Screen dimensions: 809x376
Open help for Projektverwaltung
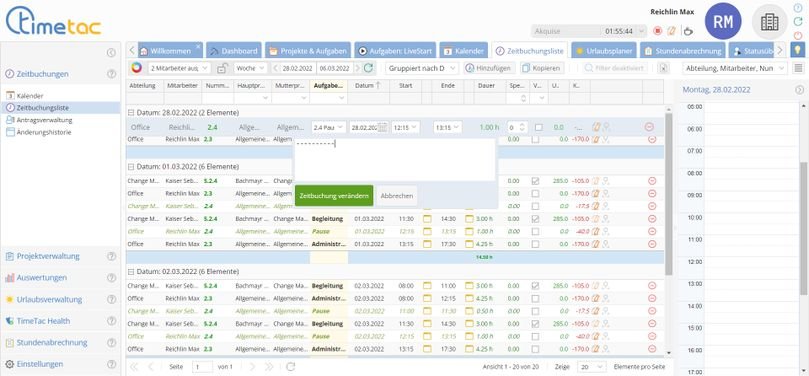(x=111, y=256)
